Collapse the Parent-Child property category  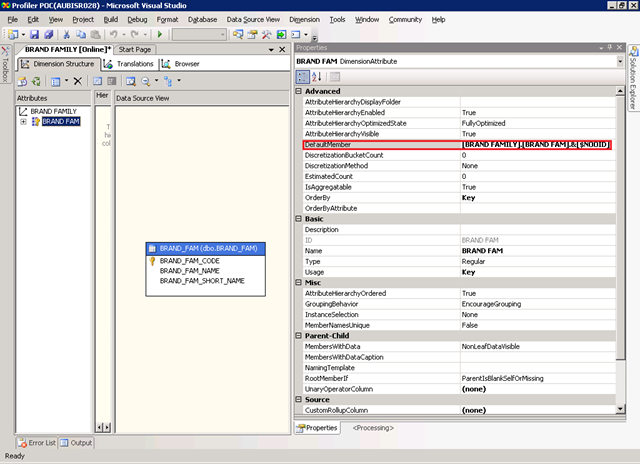298,335
